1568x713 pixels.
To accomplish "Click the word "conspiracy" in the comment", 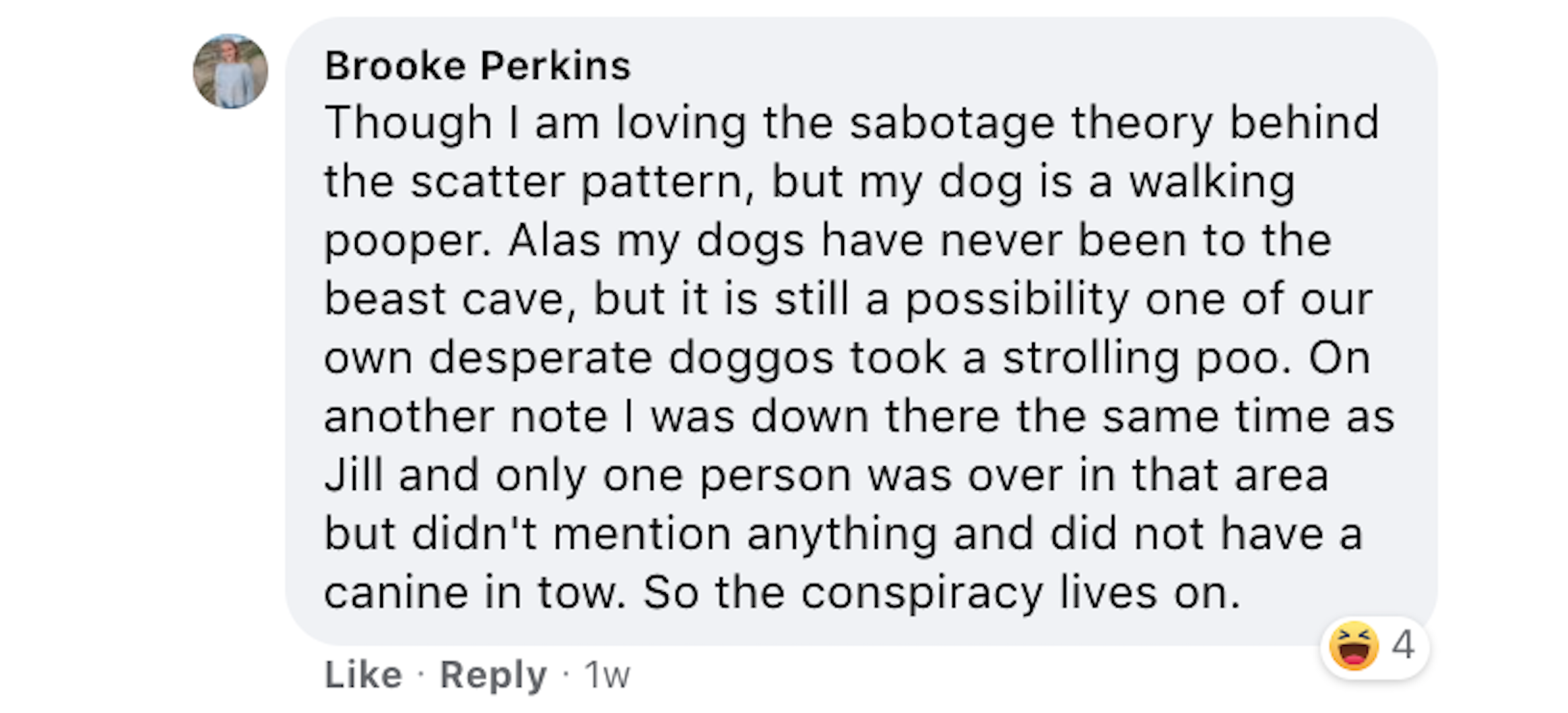I will tap(922, 594).
